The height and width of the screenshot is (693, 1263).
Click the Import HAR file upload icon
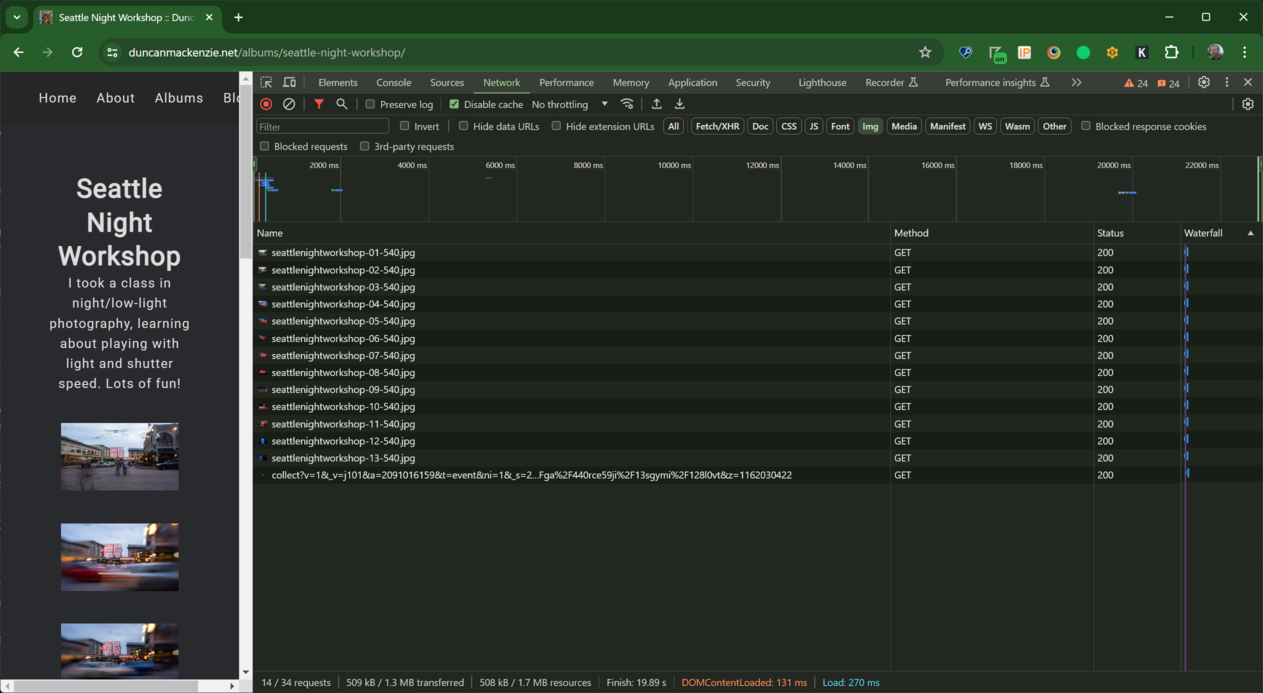tap(657, 104)
